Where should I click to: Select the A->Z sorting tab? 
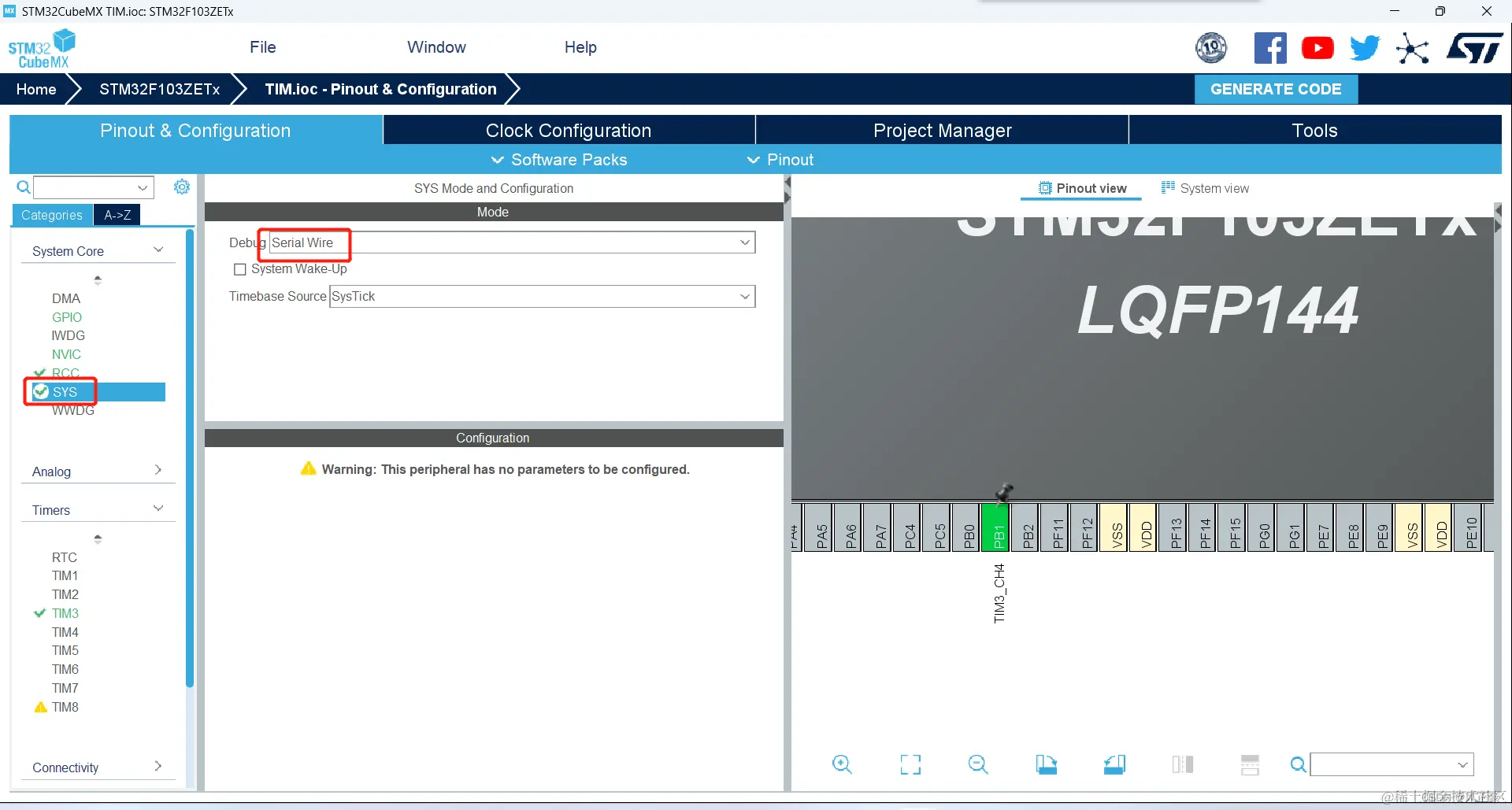coord(117,215)
